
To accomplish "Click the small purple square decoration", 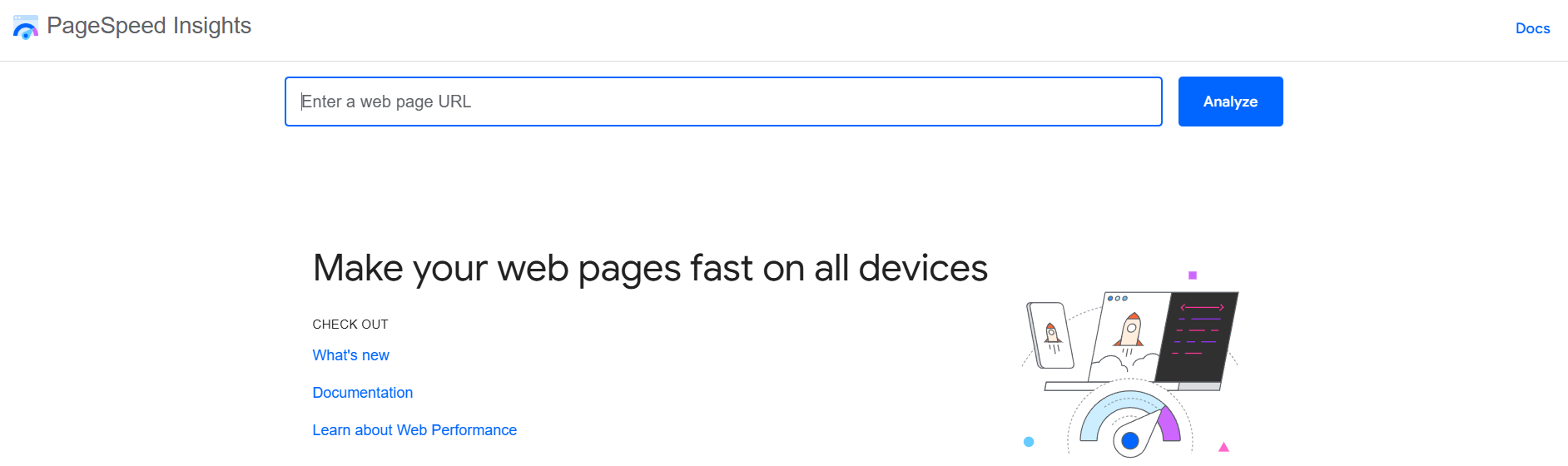I will (x=1193, y=275).
